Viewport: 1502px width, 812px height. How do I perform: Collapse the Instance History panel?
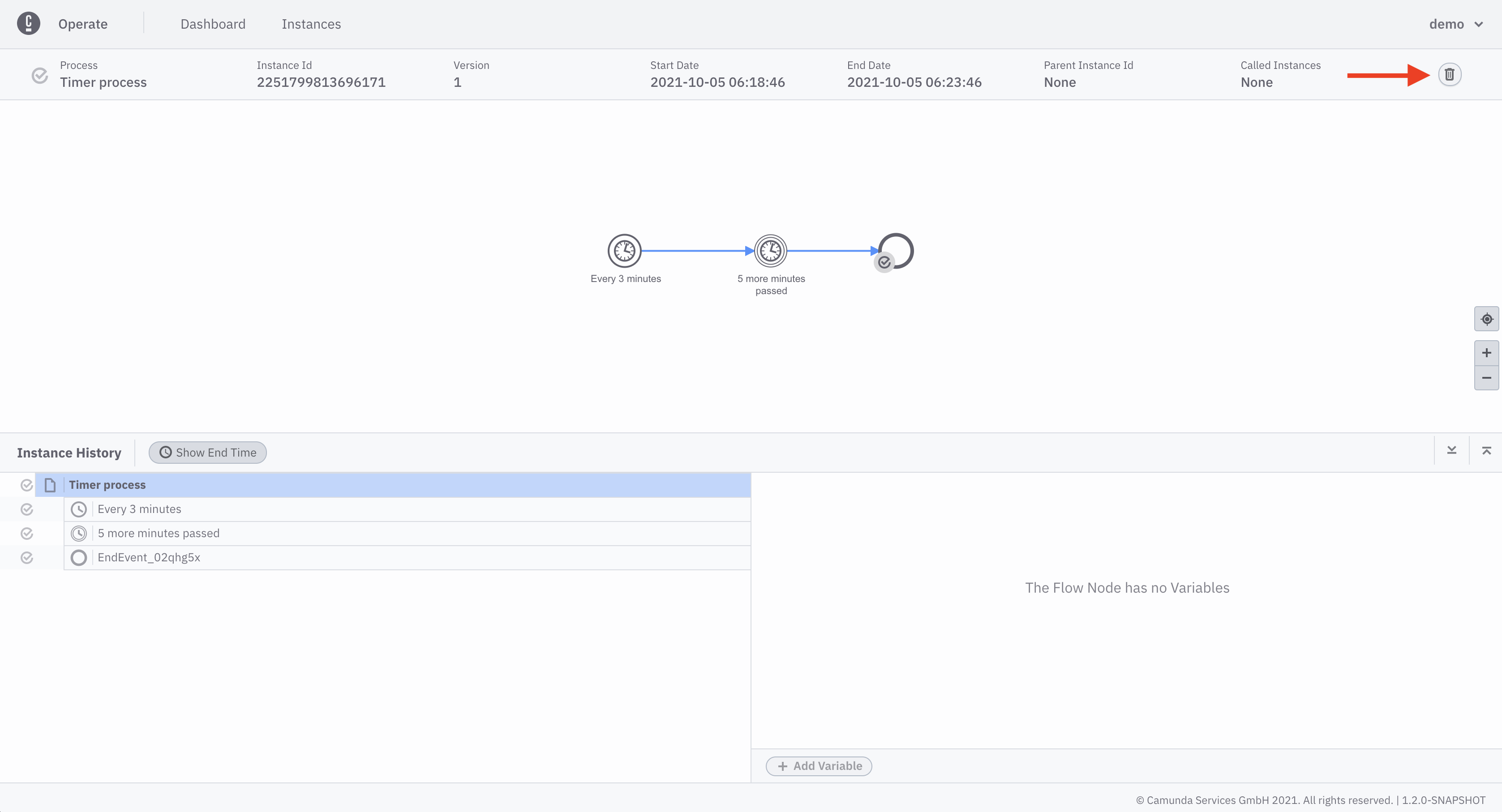[x=1452, y=450]
